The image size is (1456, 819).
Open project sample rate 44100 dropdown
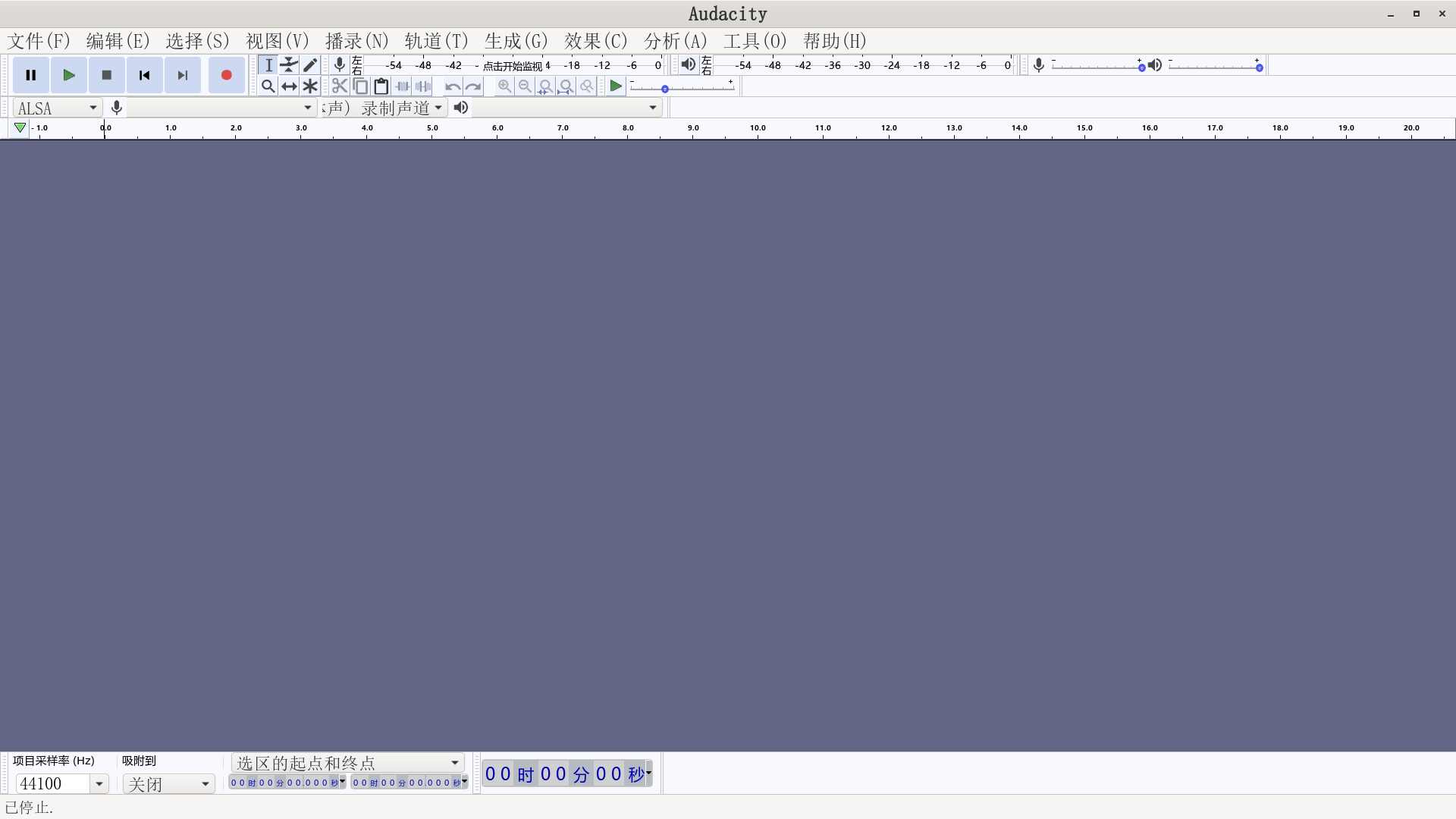[99, 784]
